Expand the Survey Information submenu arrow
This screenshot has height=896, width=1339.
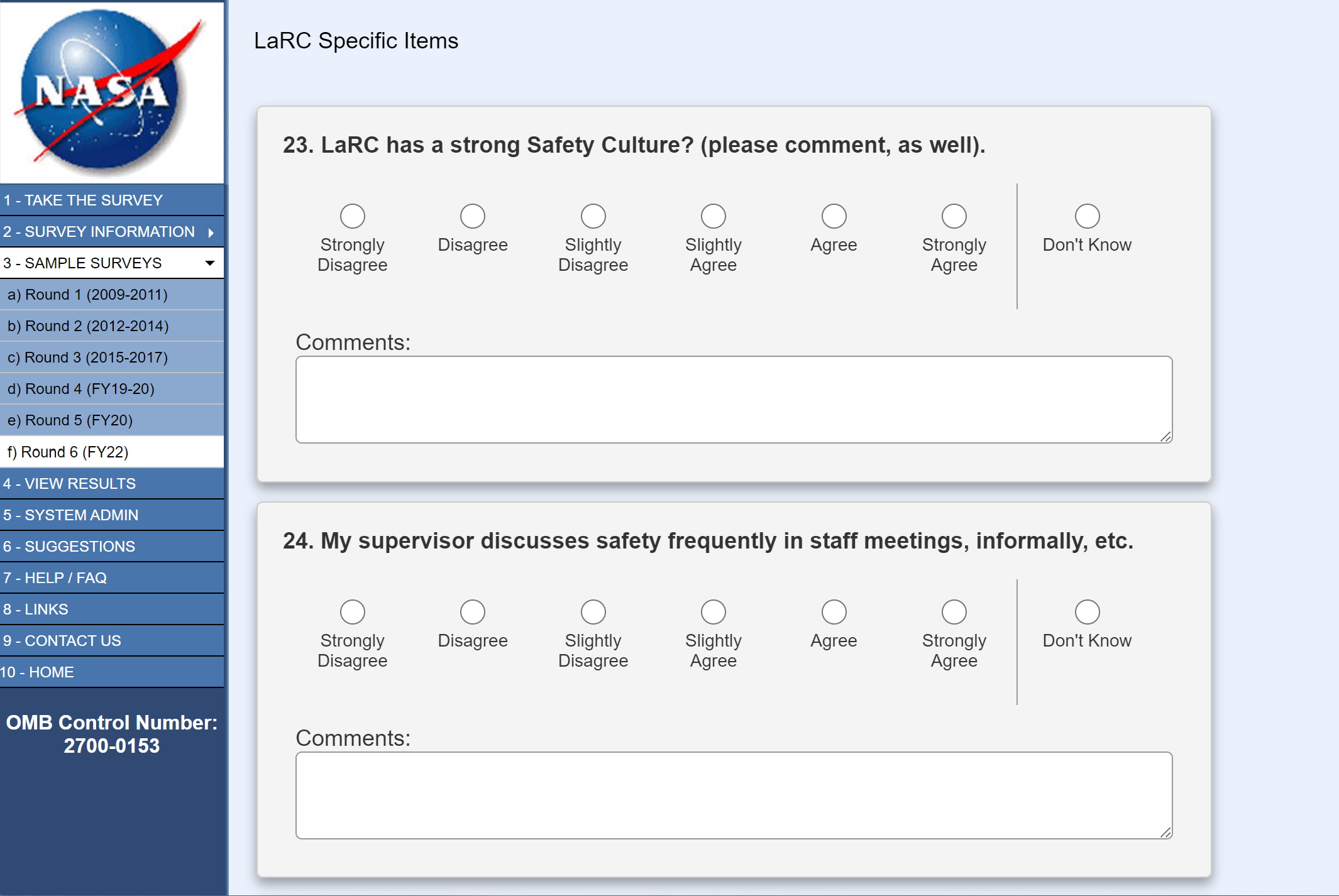tap(211, 232)
